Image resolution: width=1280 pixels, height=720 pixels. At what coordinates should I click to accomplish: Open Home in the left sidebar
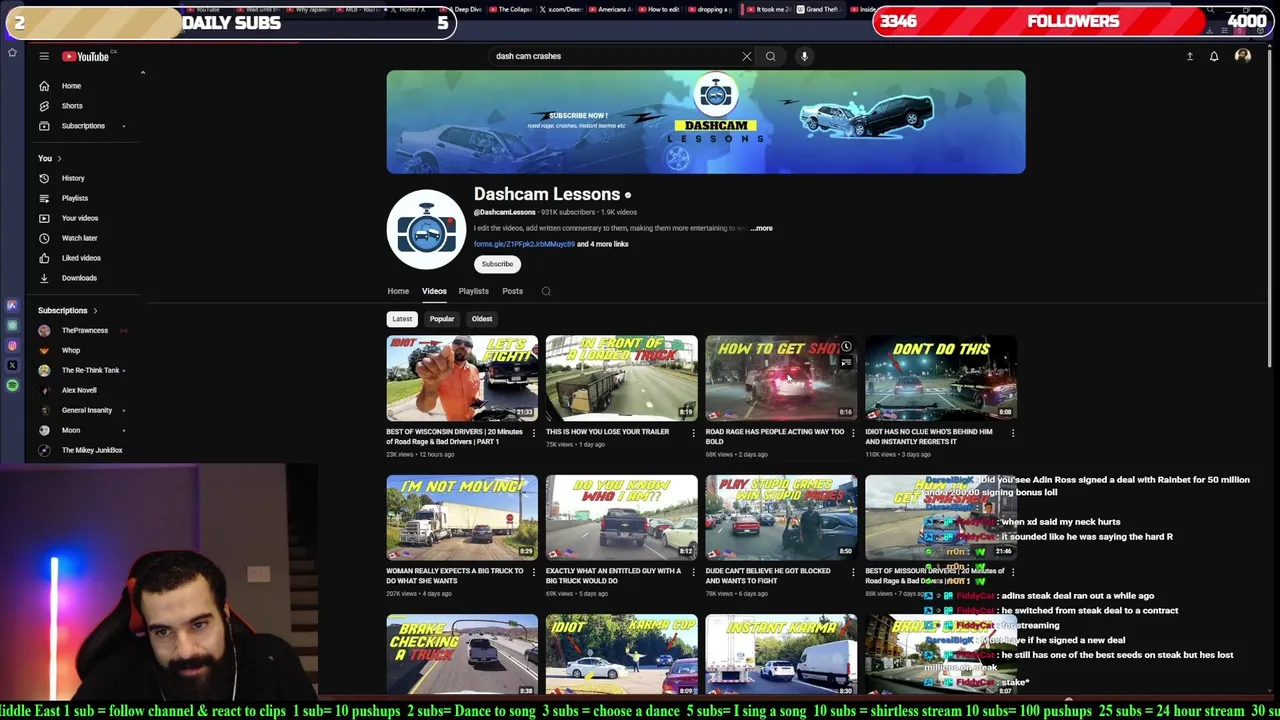tap(71, 86)
